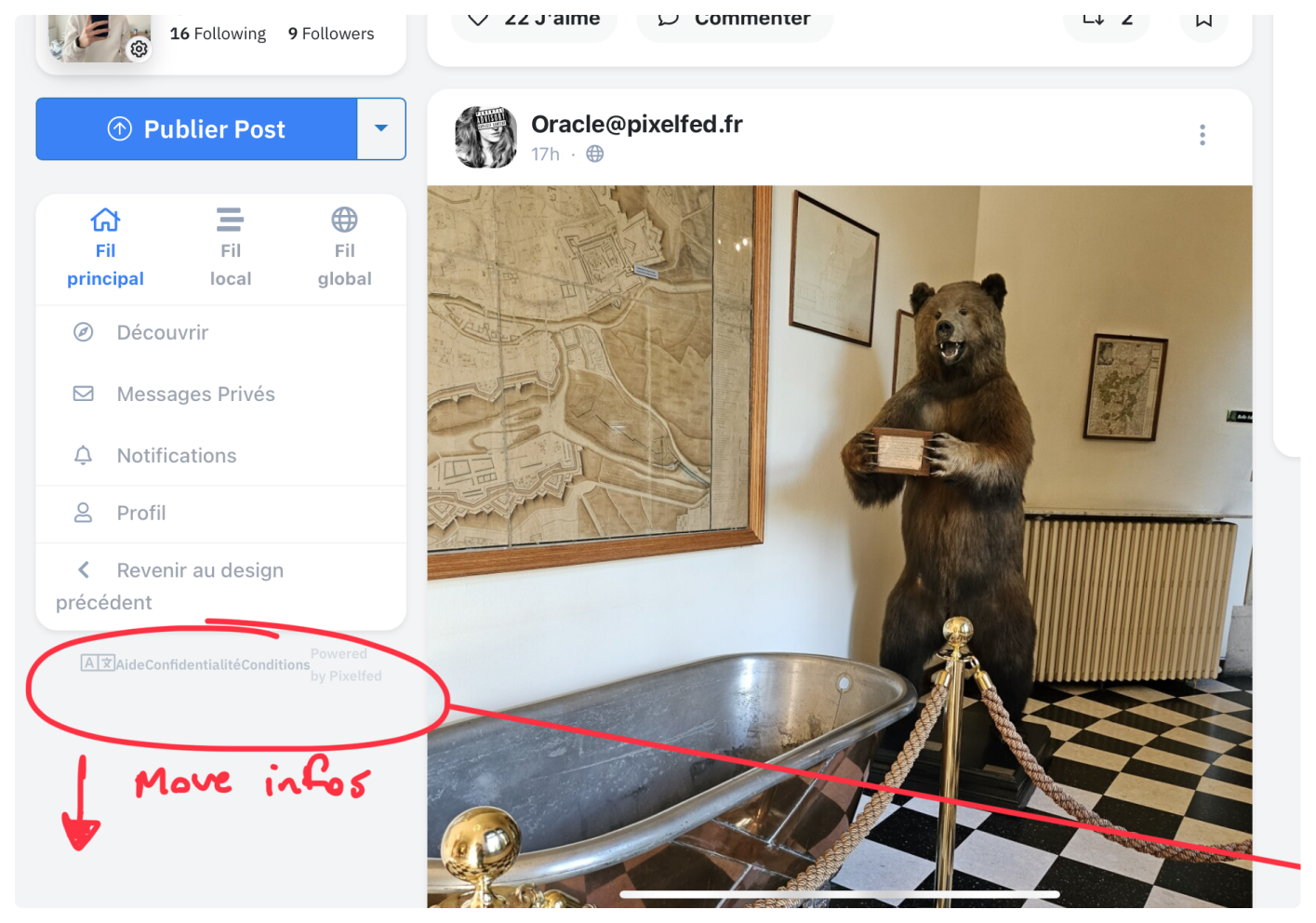
Task: Open Messages Privés from the sidebar
Action: pyautogui.click(x=195, y=394)
